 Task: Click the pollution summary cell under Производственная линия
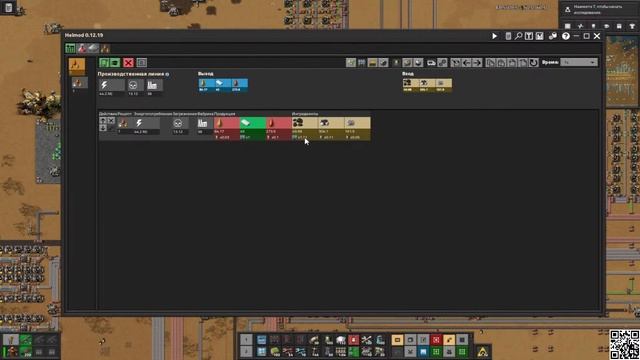(x=135, y=87)
